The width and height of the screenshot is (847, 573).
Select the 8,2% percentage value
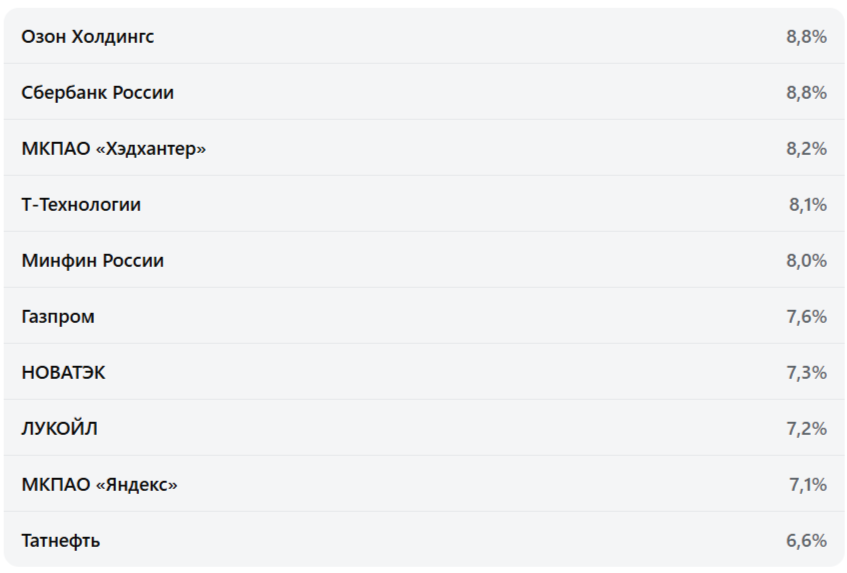[x=806, y=149]
